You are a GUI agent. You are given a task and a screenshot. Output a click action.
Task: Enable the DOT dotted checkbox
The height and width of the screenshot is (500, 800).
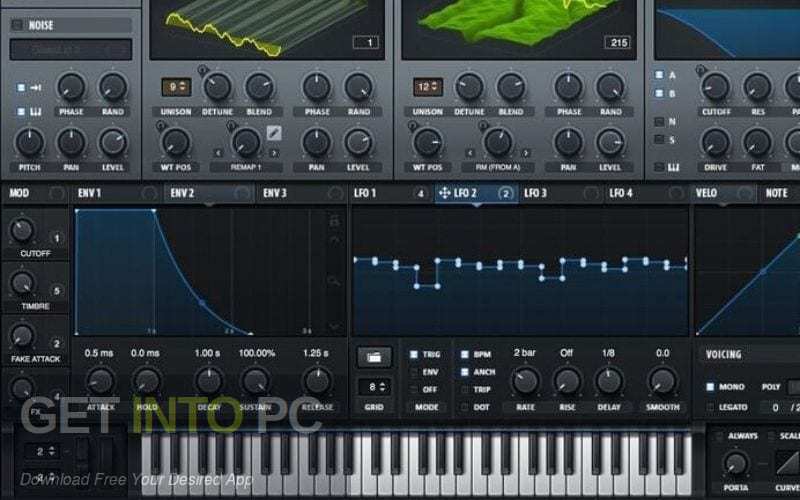coord(465,407)
